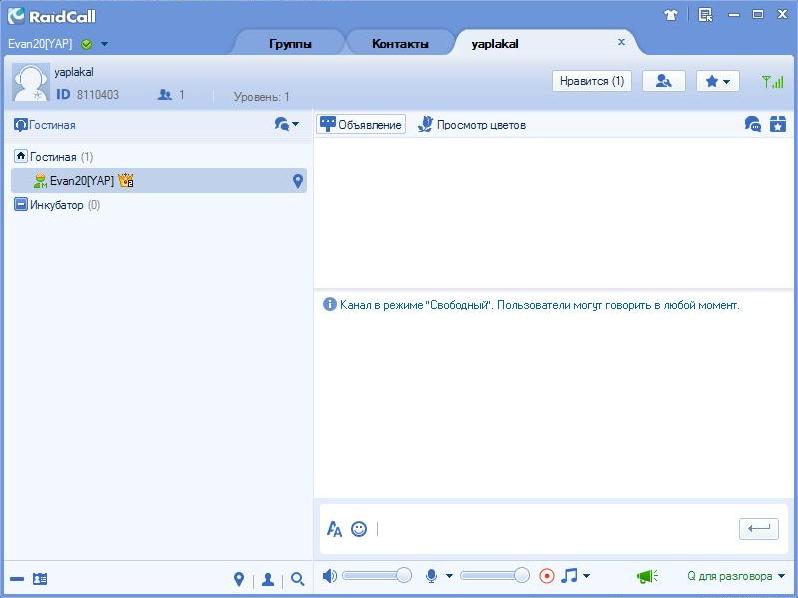Close the yaplakal tab
The height and width of the screenshot is (598, 798).
pyautogui.click(x=621, y=42)
